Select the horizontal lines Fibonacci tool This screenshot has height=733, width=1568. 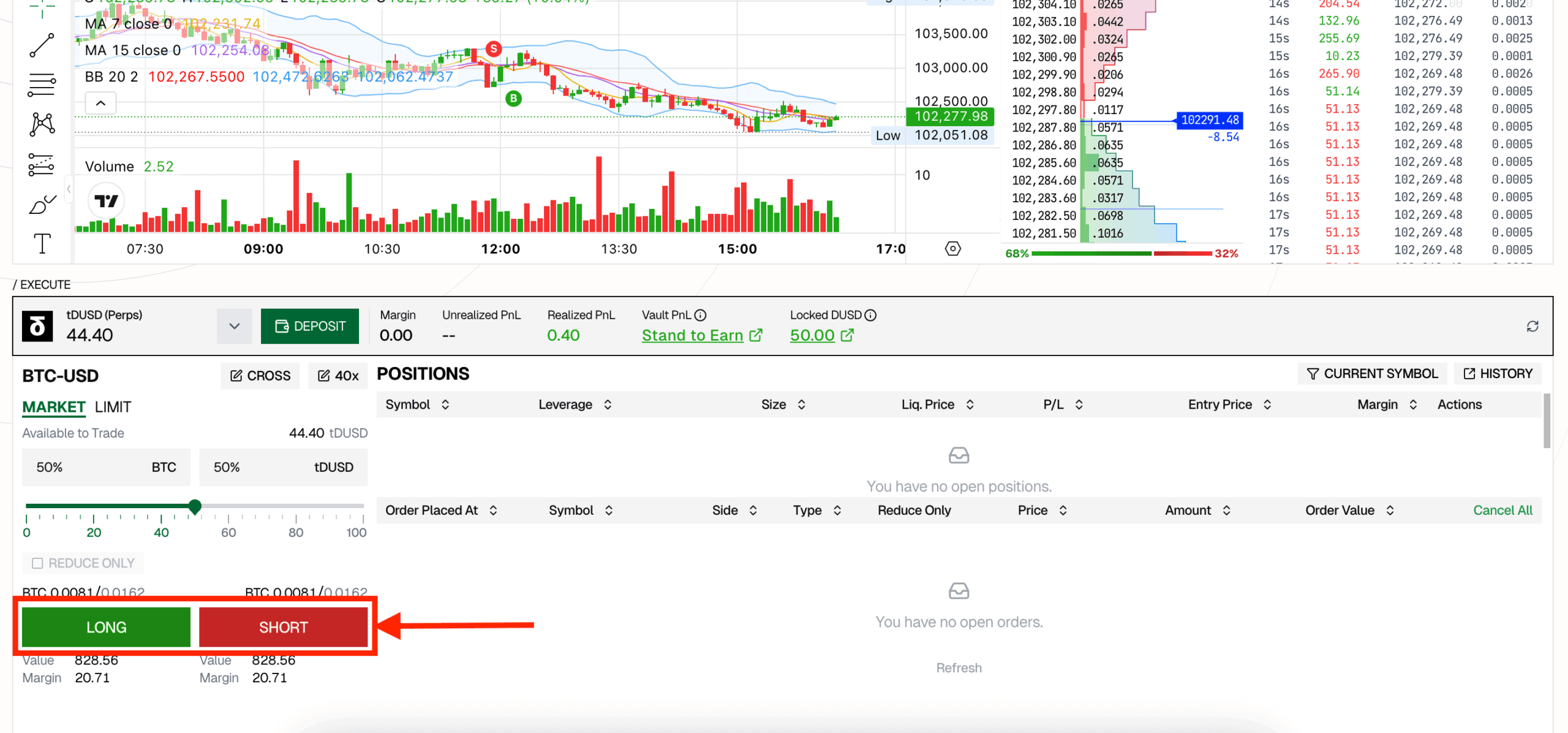42,85
